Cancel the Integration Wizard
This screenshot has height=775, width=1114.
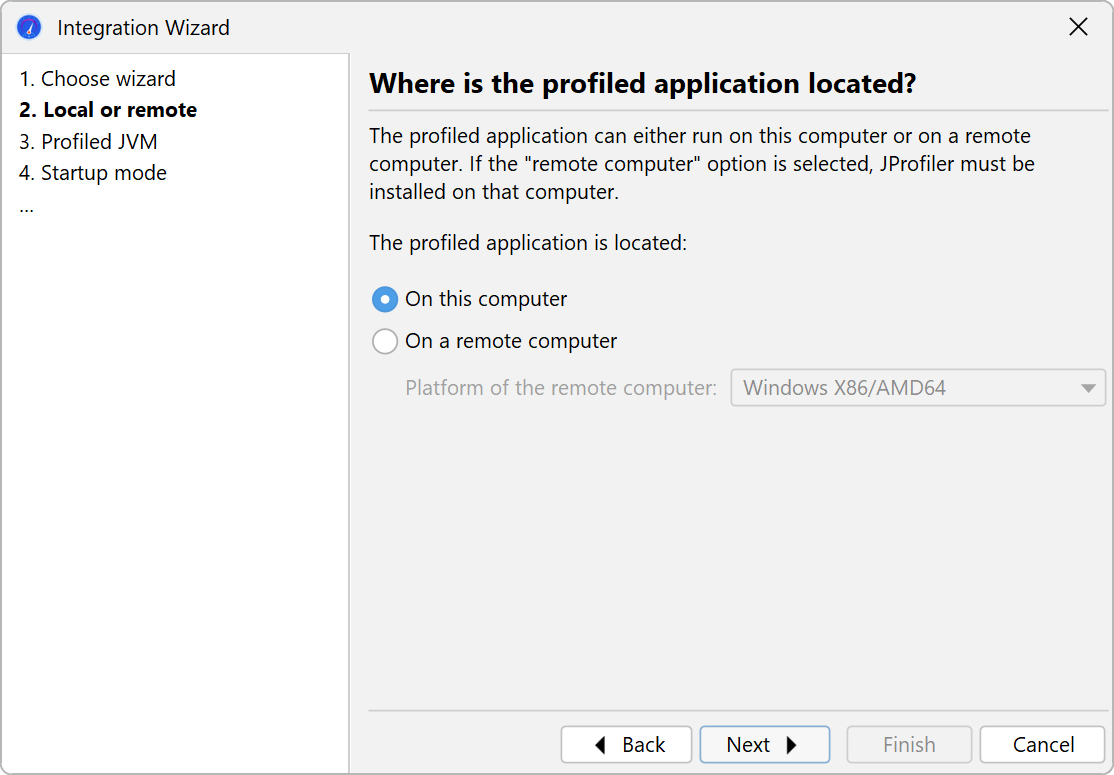tap(1042, 745)
